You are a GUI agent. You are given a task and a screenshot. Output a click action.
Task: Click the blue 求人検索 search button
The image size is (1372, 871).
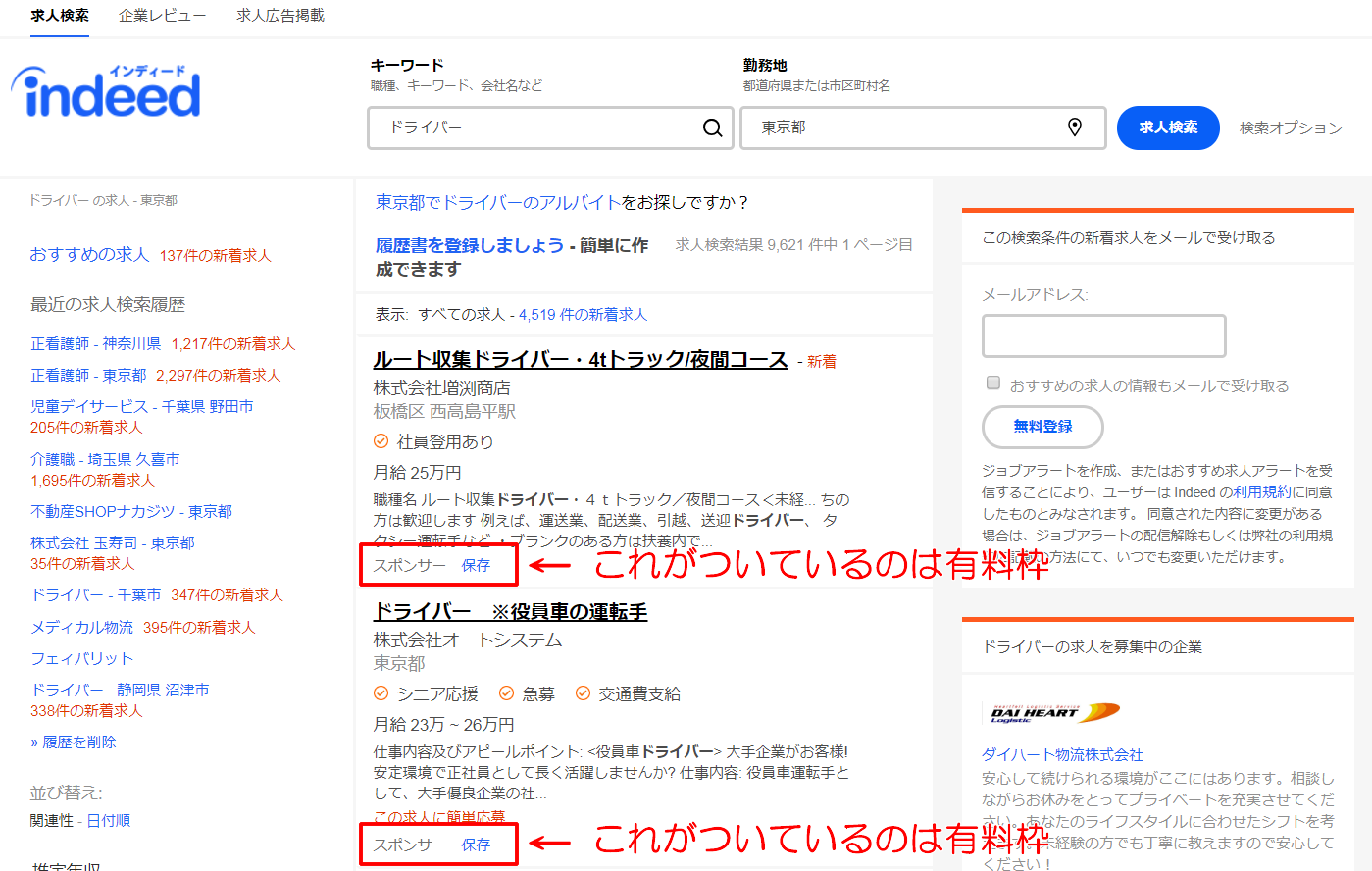pyautogui.click(x=1168, y=128)
